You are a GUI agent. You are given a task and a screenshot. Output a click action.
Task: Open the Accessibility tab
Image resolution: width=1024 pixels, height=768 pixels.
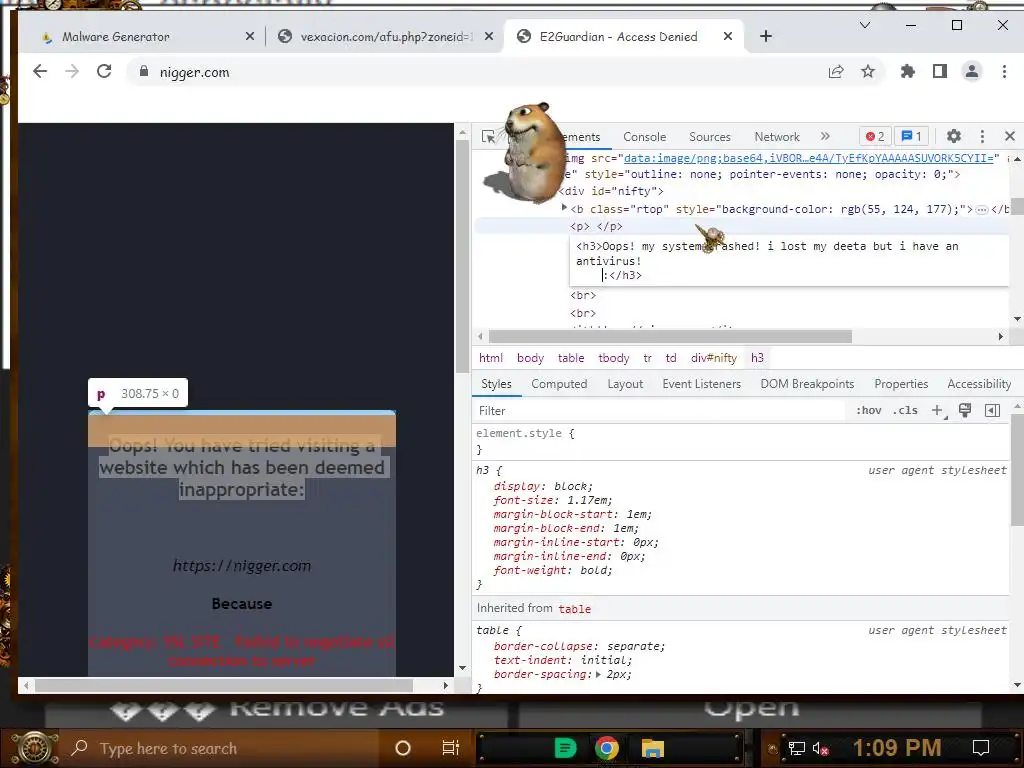click(x=979, y=384)
